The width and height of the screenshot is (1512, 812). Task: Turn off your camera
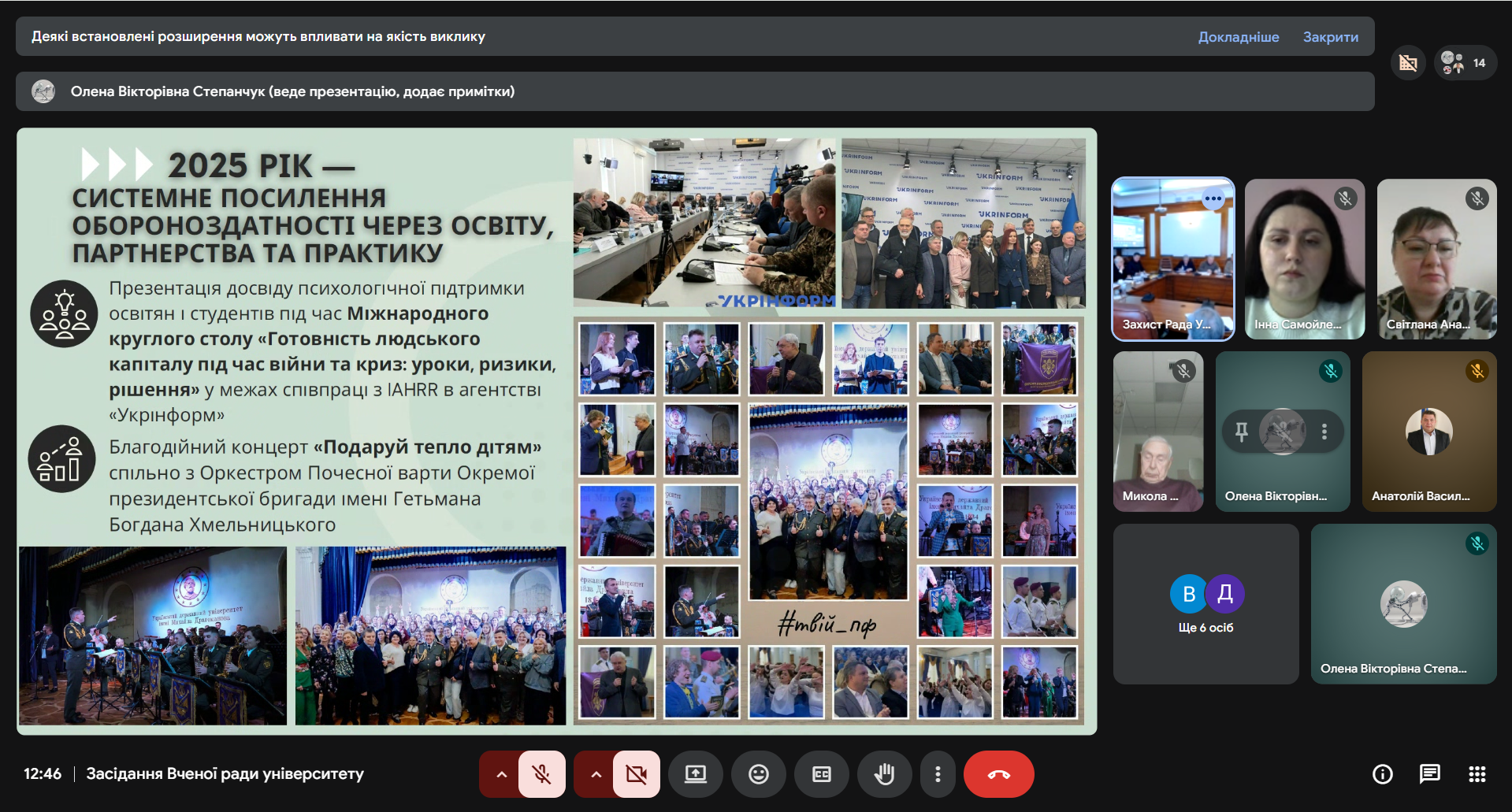636,774
